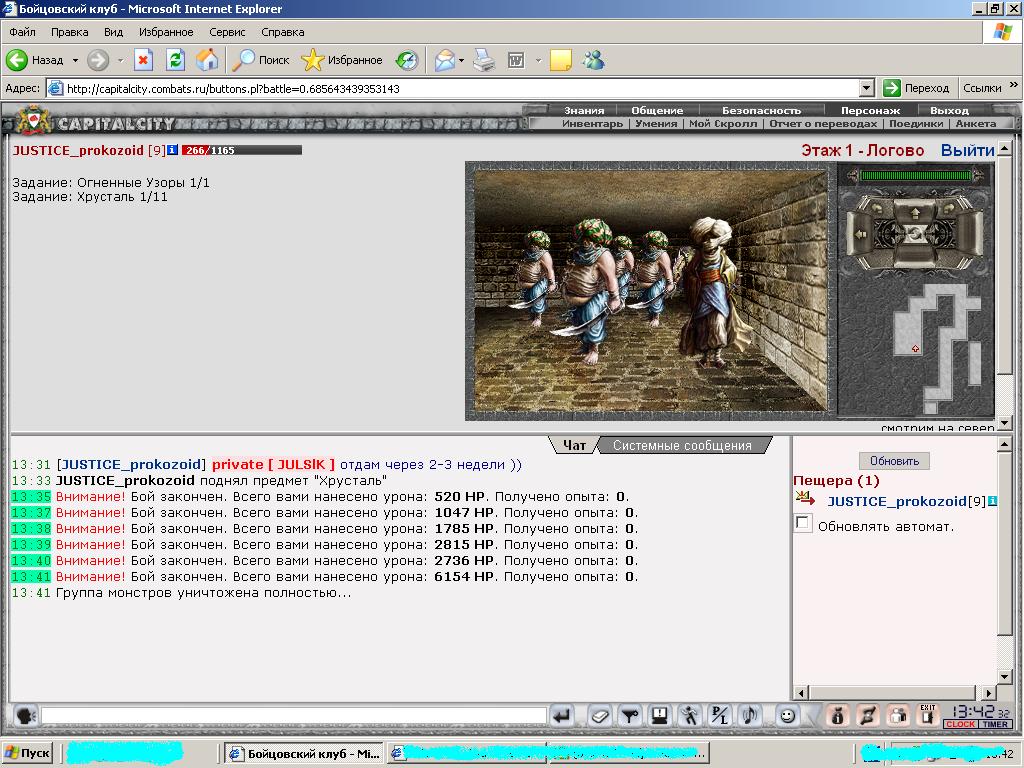The image size is (1024, 768).
Task: Click the Пуск Start button
Action: pyautogui.click(x=27, y=754)
